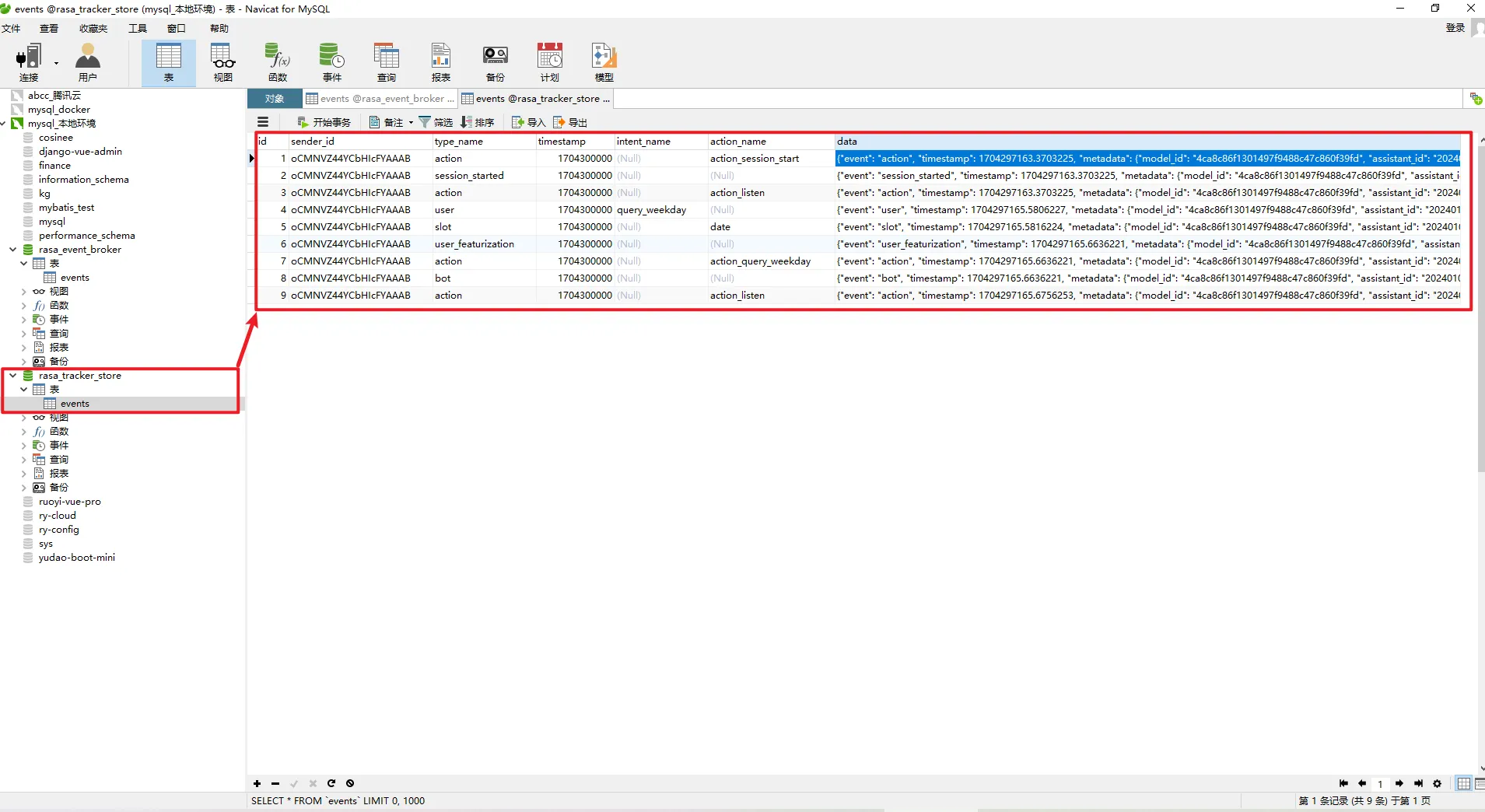Switch to events @rasa_tracker_store tab
Image resolution: width=1485 pixels, height=812 pixels.
[536, 99]
